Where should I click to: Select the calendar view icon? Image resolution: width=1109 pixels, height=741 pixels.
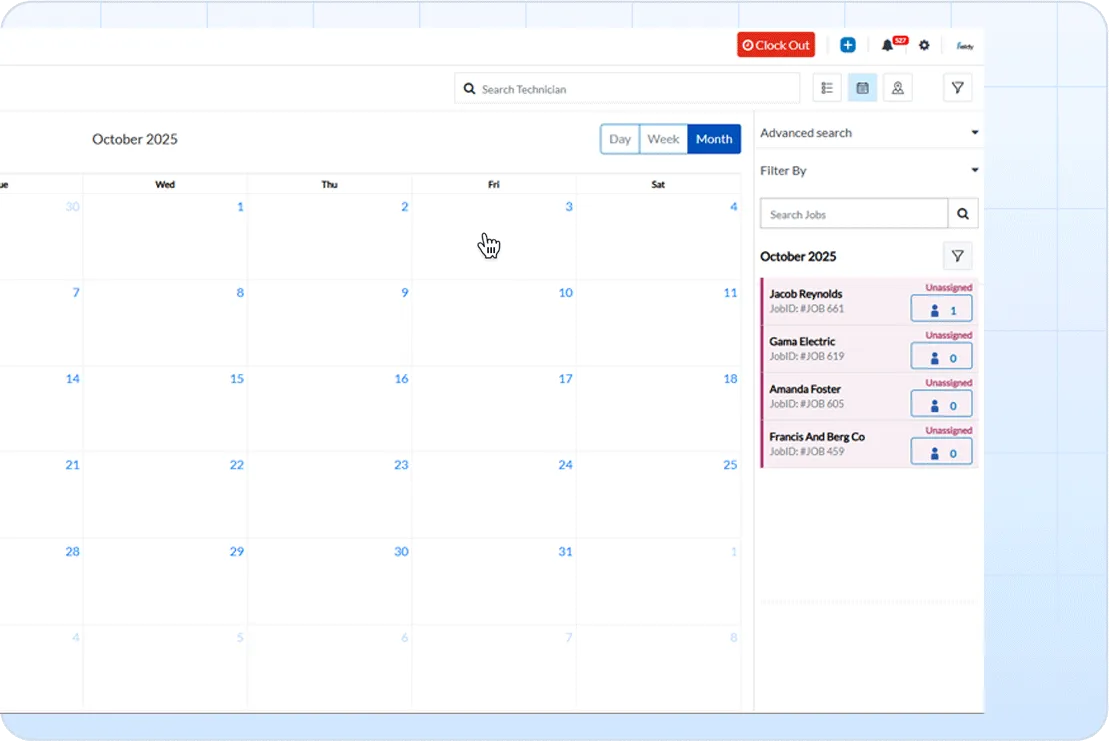coord(862,88)
